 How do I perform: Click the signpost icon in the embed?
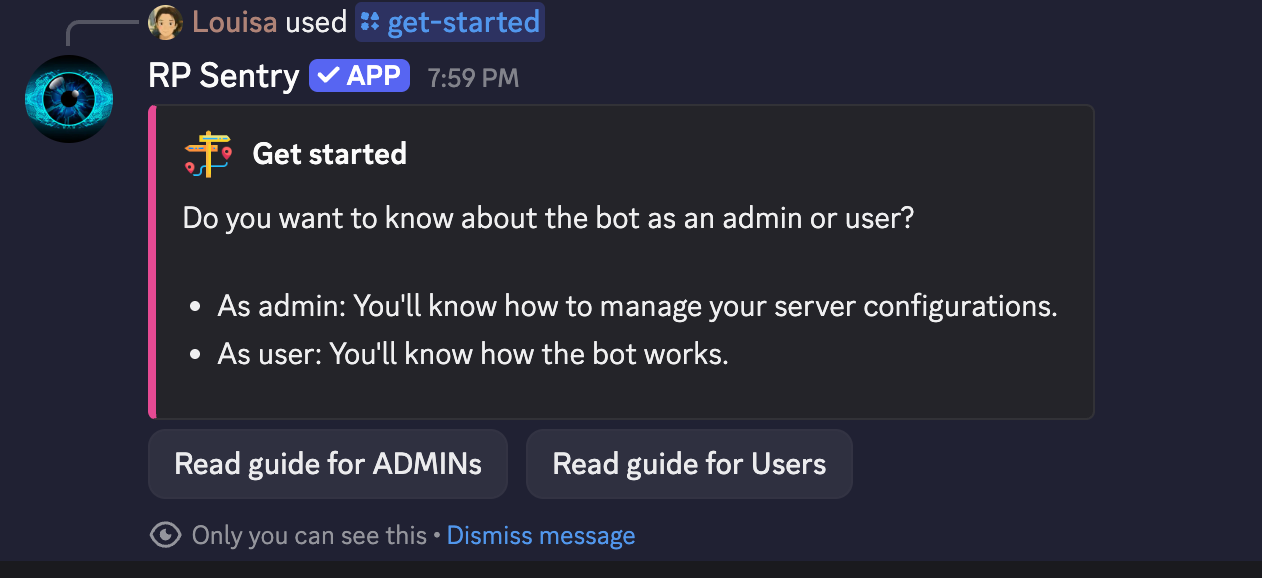(x=208, y=154)
